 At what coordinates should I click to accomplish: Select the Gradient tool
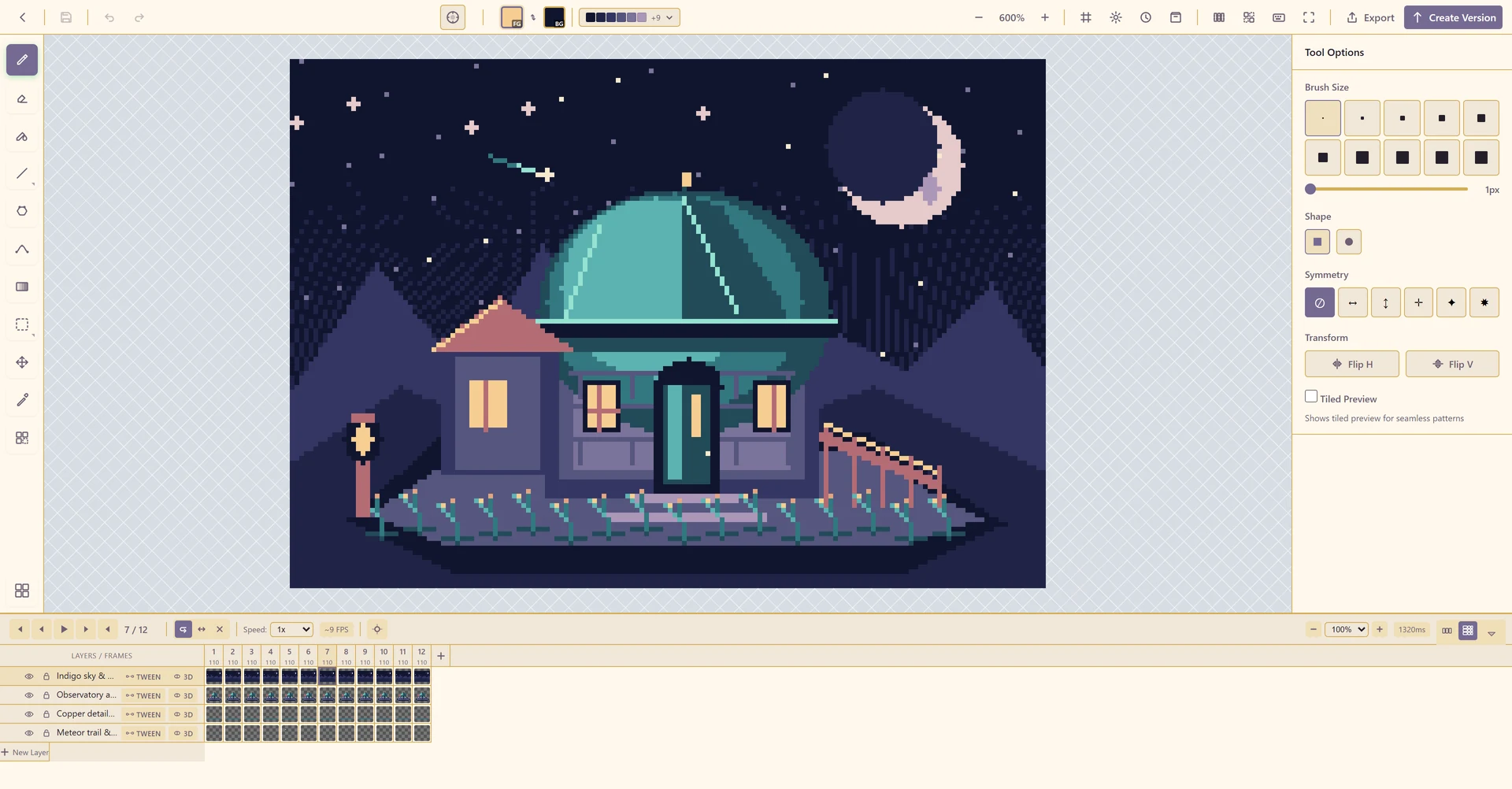22,287
